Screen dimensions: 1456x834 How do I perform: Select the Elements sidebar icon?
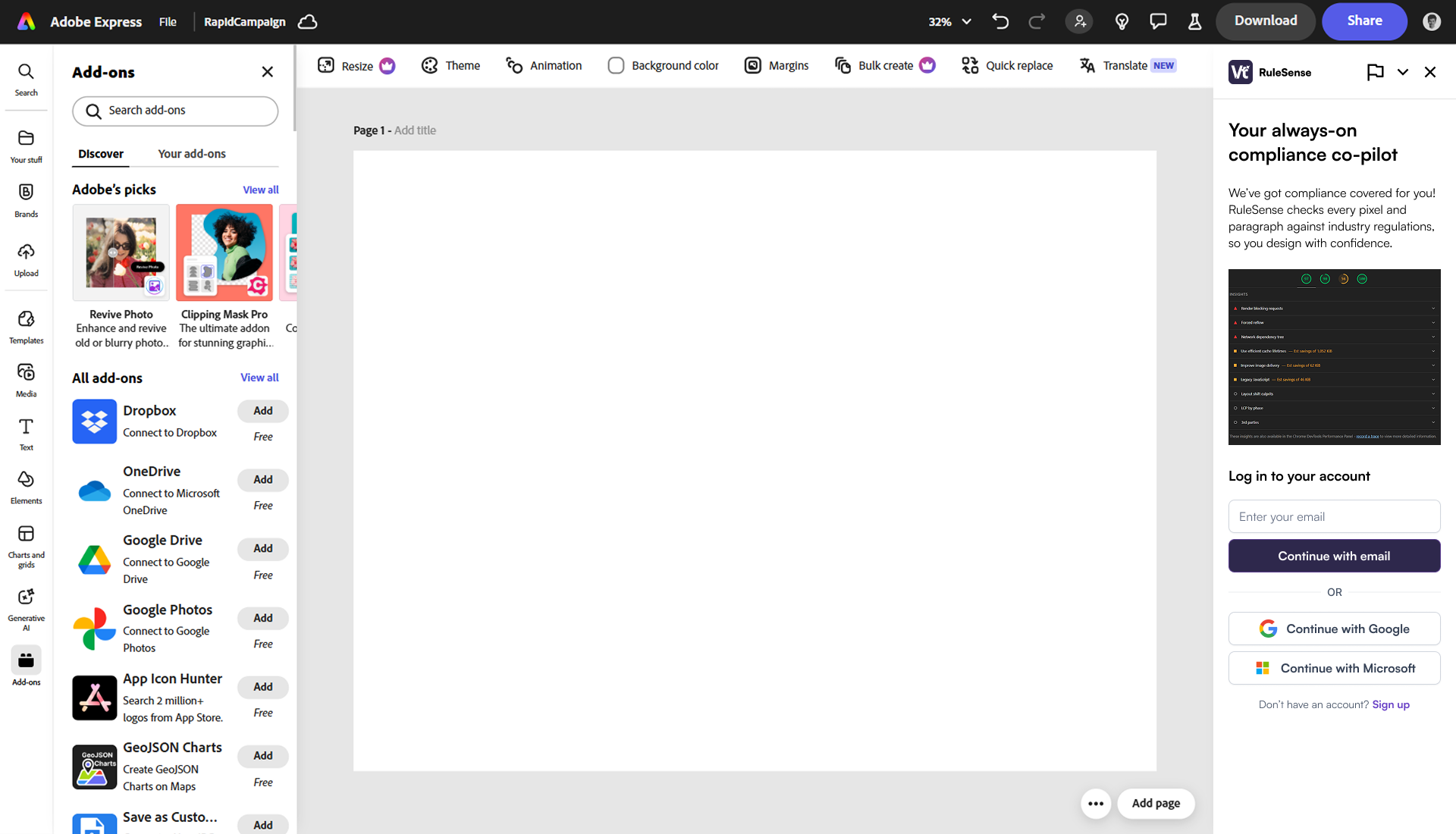(x=26, y=487)
